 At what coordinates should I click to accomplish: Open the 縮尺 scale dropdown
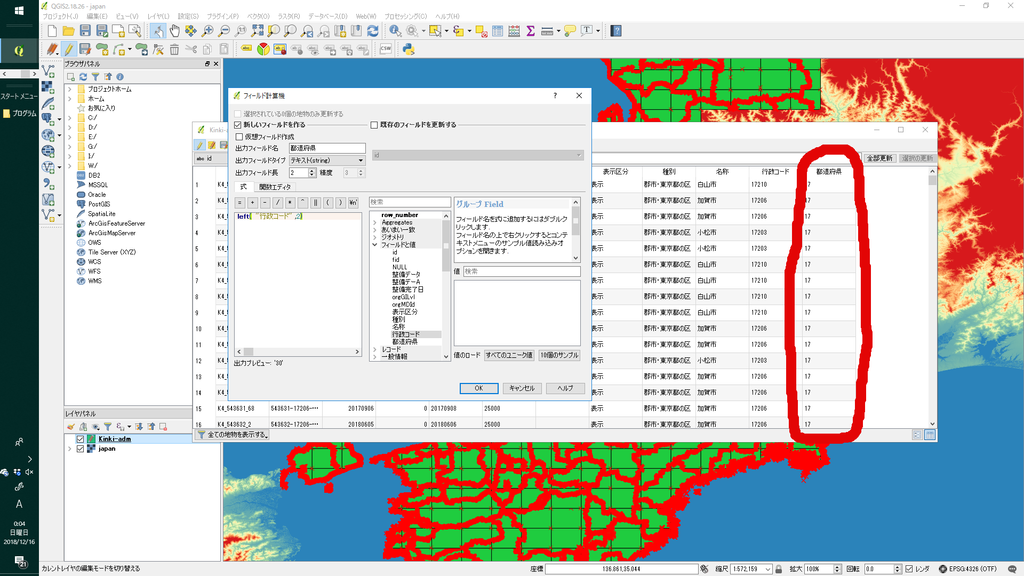pyautogui.click(x=768, y=569)
